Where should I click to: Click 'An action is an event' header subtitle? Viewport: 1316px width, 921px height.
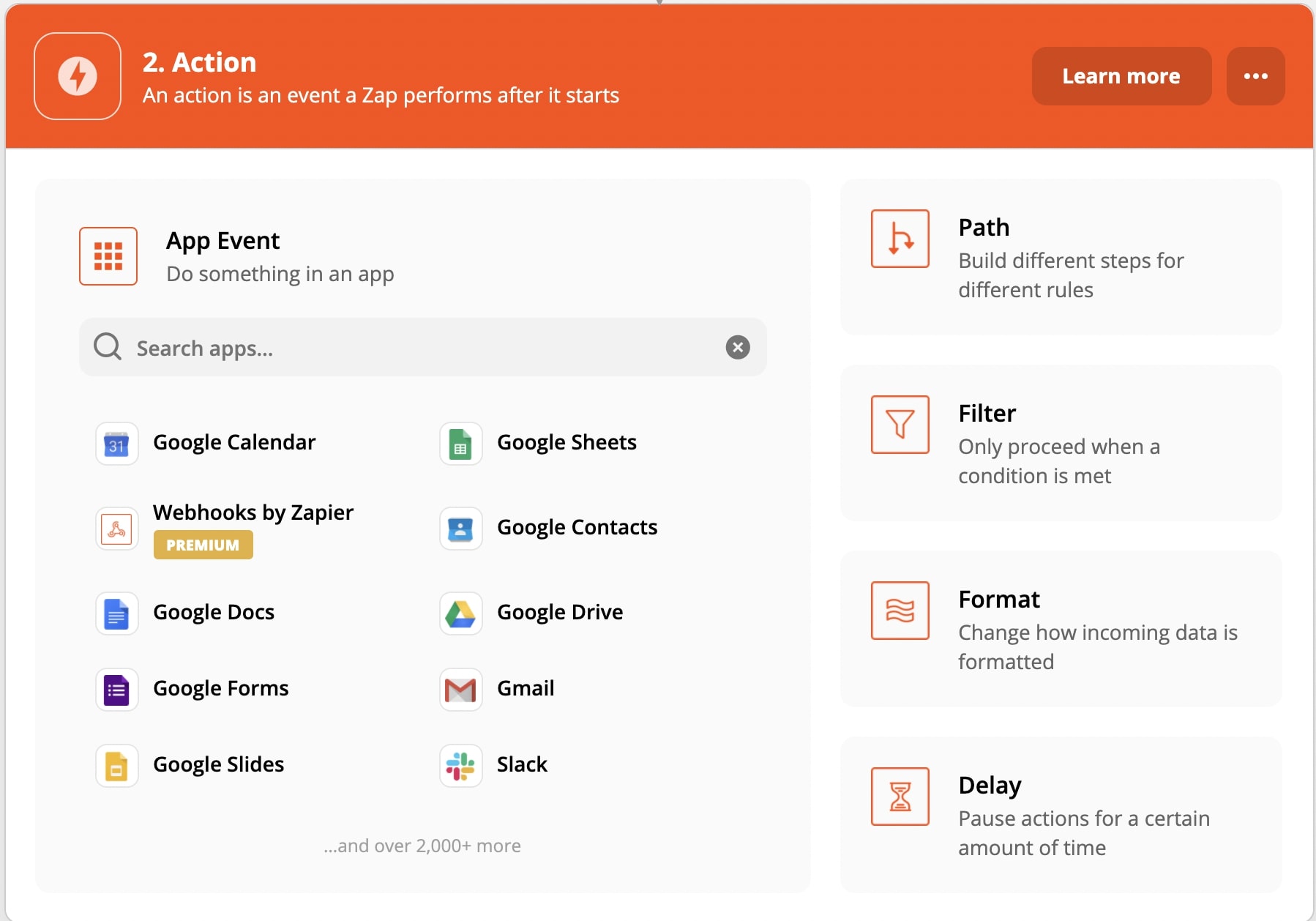click(x=381, y=95)
